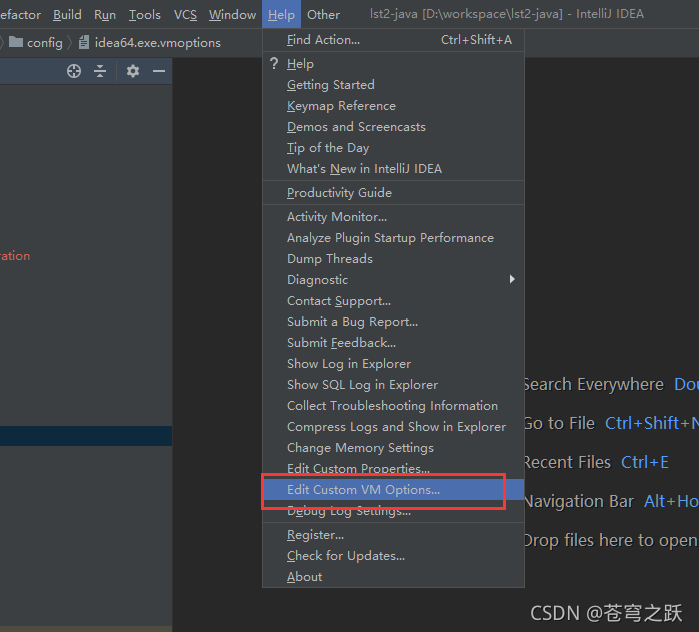This screenshot has width=699, height=632.
Task: Expand the Diagnostic submenu arrow
Action: pyautogui.click(x=512, y=279)
